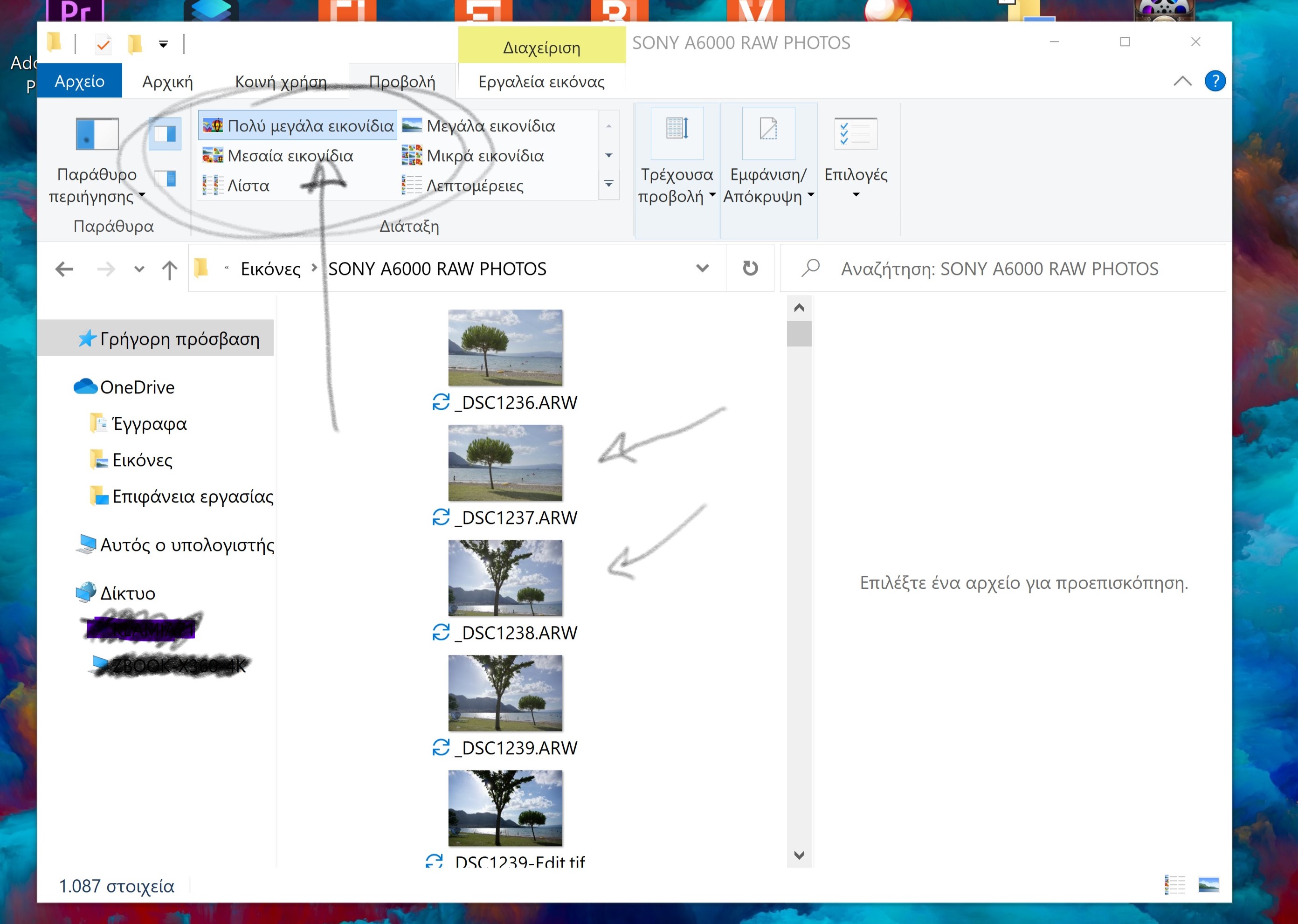The height and width of the screenshot is (924, 1298).
Task: Open the Αρχείο menu tab
Action: (x=80, y=81)
